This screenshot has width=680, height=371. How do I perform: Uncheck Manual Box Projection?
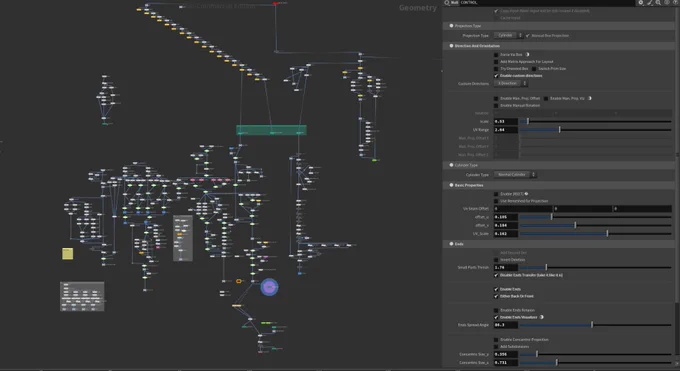click(x=528, y=36)
